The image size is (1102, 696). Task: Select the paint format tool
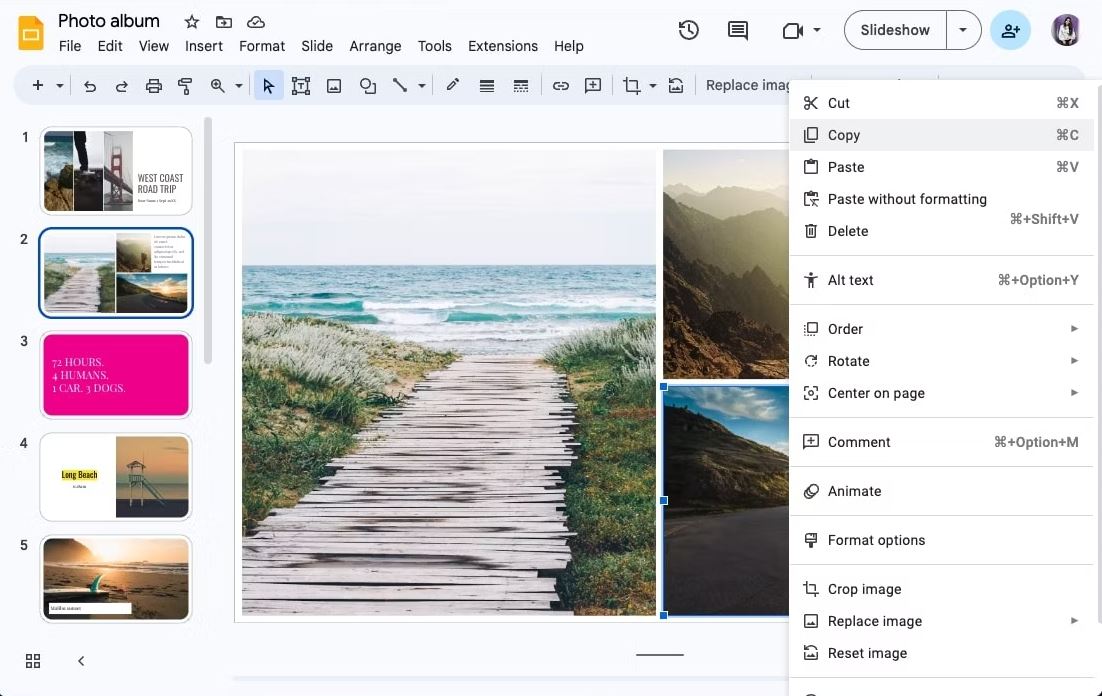[x=185, y=86]
